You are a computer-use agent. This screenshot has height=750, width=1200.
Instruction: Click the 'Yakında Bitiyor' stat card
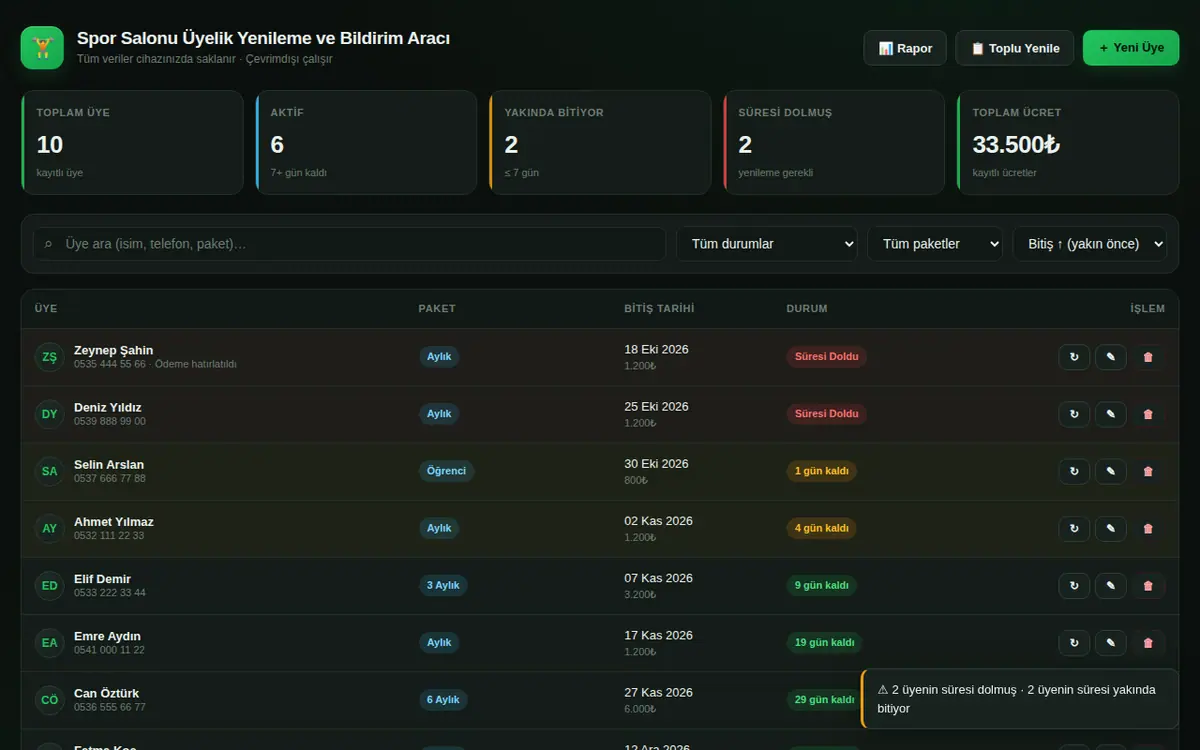[600, 142]
